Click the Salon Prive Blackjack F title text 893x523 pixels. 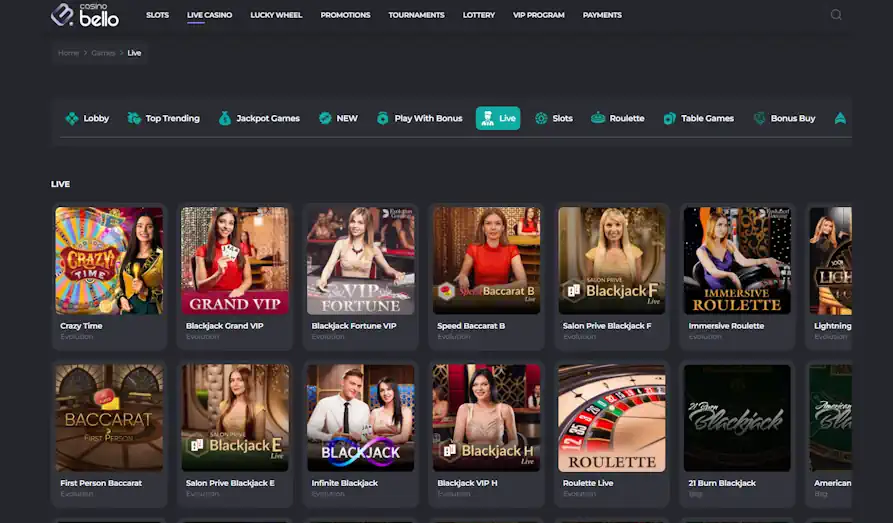[607, 326]
